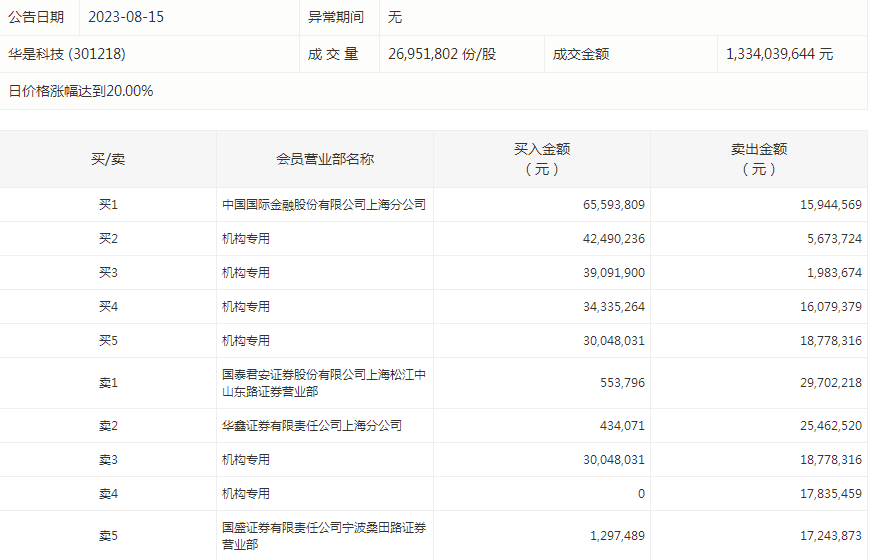Image resolution: width=872 pixels, height=560 pixels.
Task: Click the 日价格涨幅达到20.00% reason text
Action: pos(81,91)
